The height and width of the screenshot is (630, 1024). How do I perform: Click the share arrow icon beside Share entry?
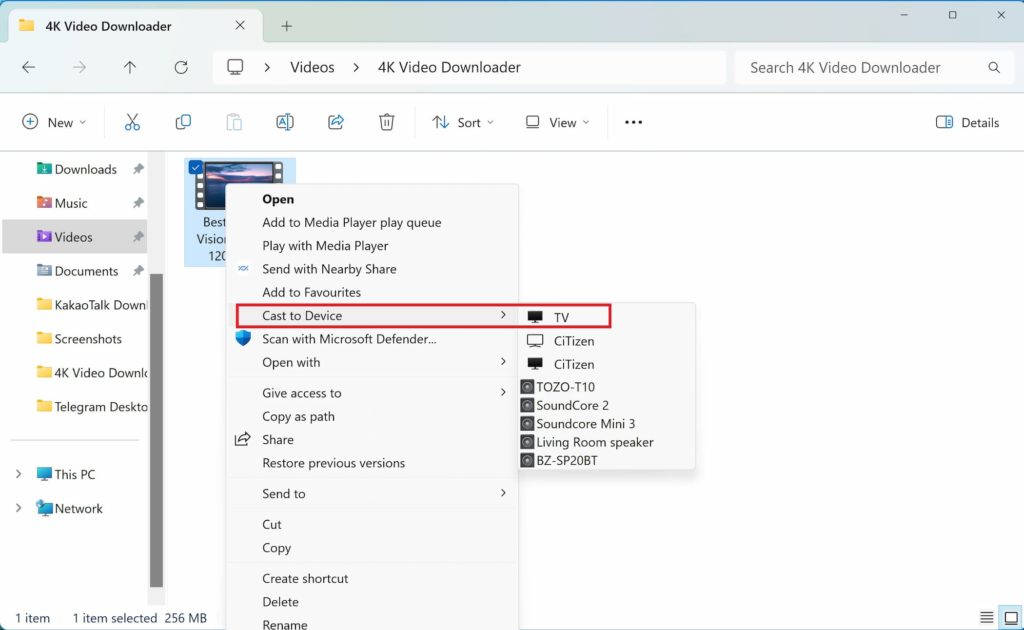click(x=243, y=439)
